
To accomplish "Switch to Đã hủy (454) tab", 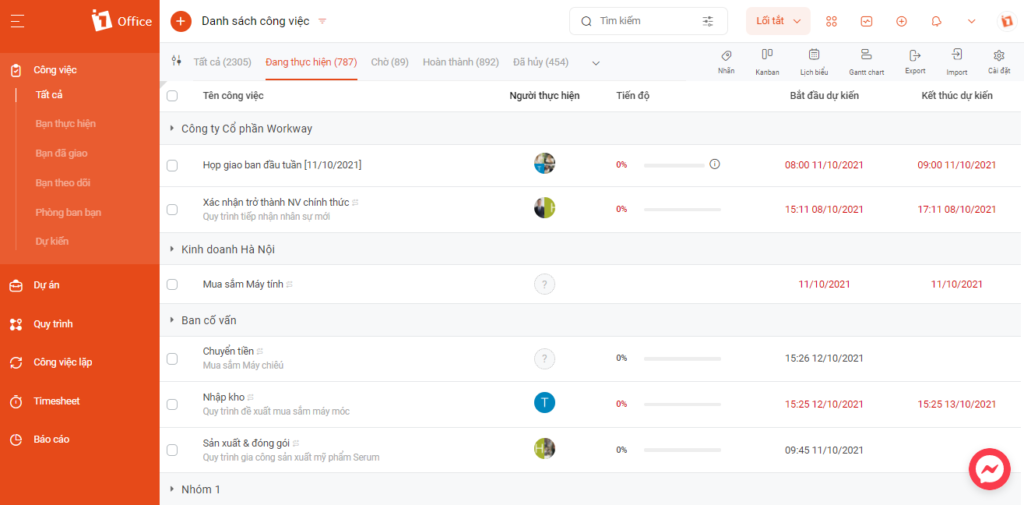I will coord(541,62).
